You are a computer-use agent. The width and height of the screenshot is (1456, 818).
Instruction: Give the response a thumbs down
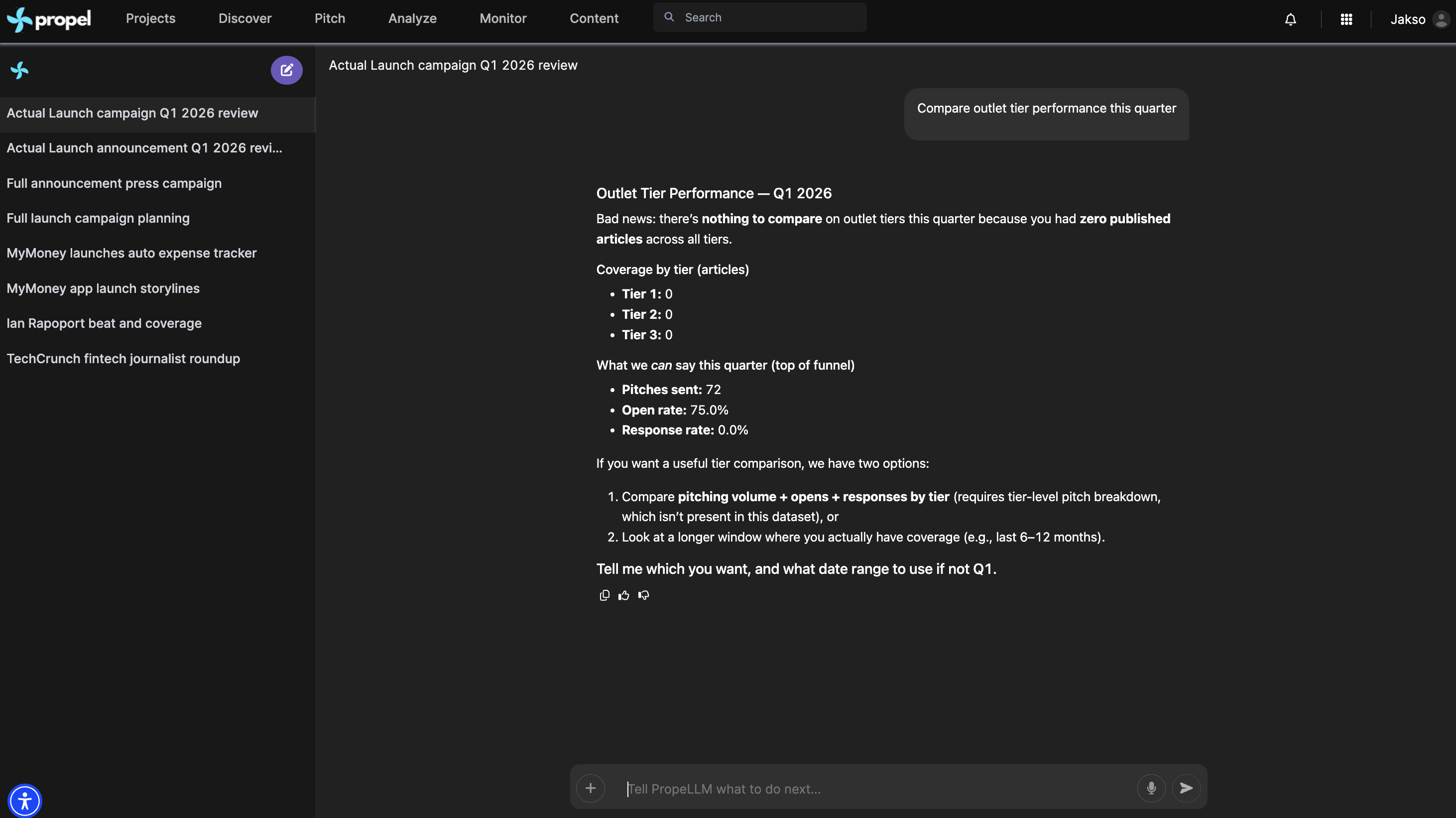(644, 595)
